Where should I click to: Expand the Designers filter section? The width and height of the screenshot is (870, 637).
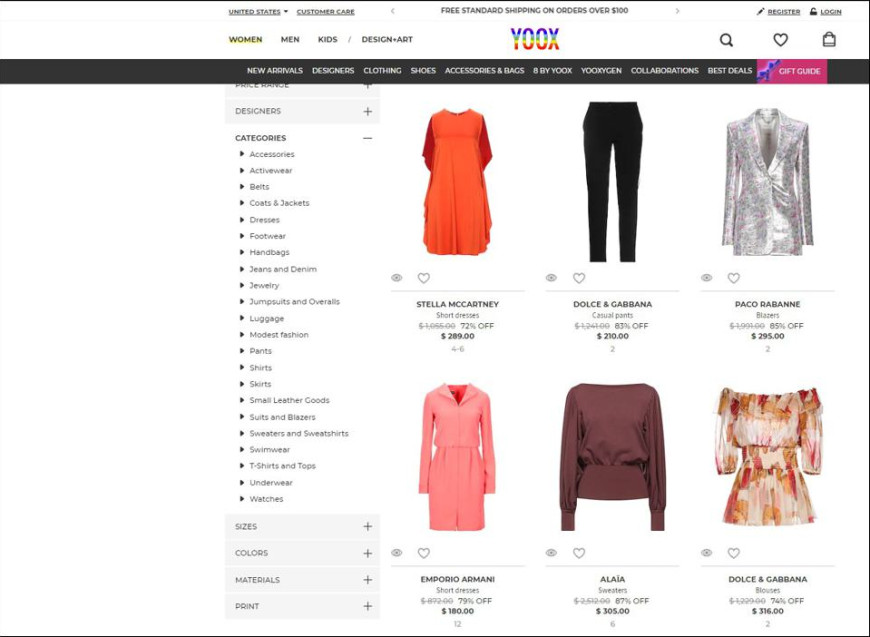302,111
